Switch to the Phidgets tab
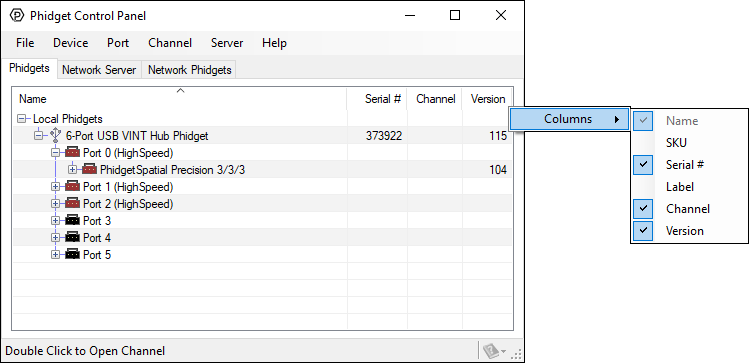Viewport: 749px width, 363px height. point(30,68)
